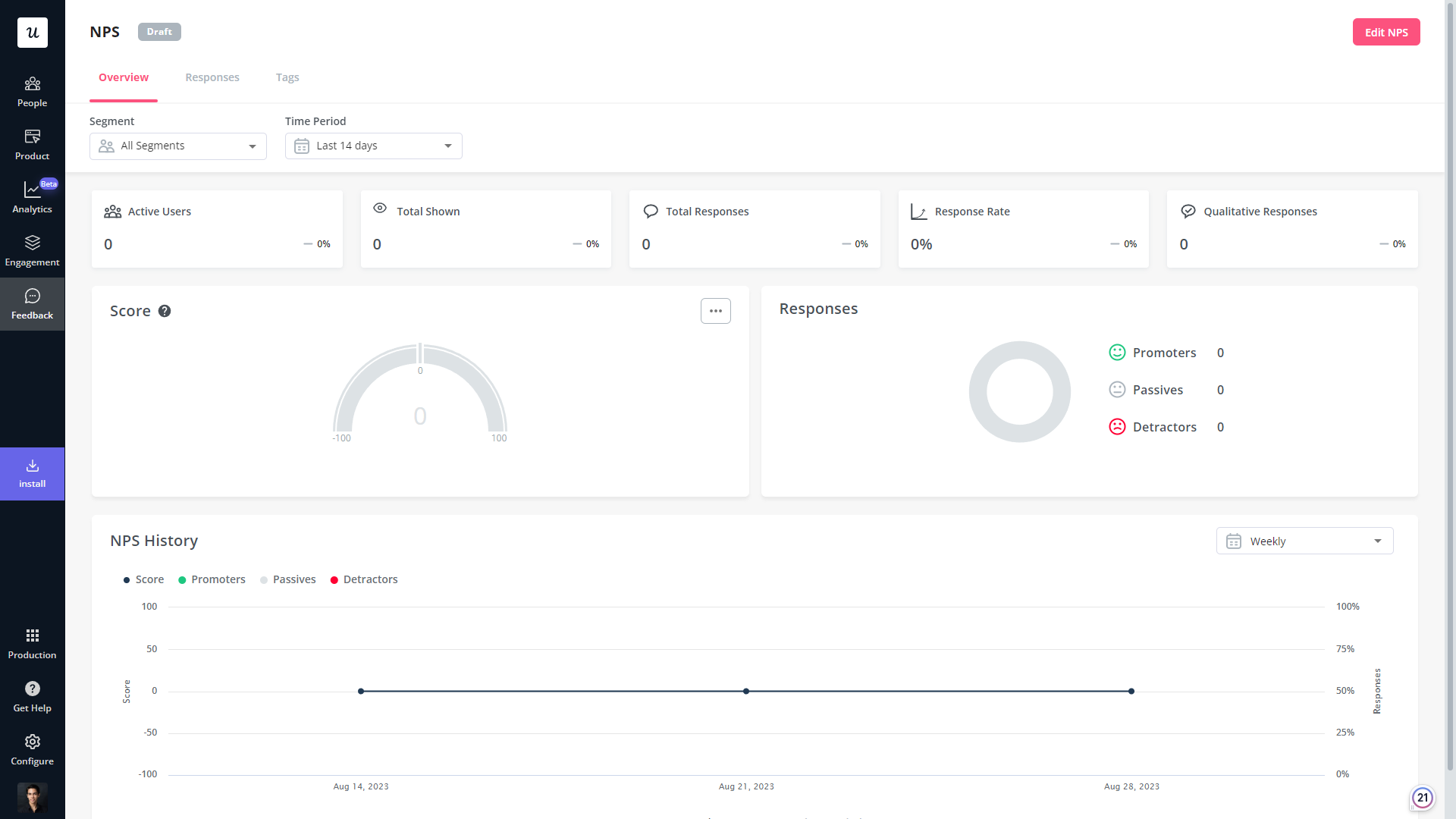Toggle Passives series in chart legend
1456x819 pixels.
[287, 579]
